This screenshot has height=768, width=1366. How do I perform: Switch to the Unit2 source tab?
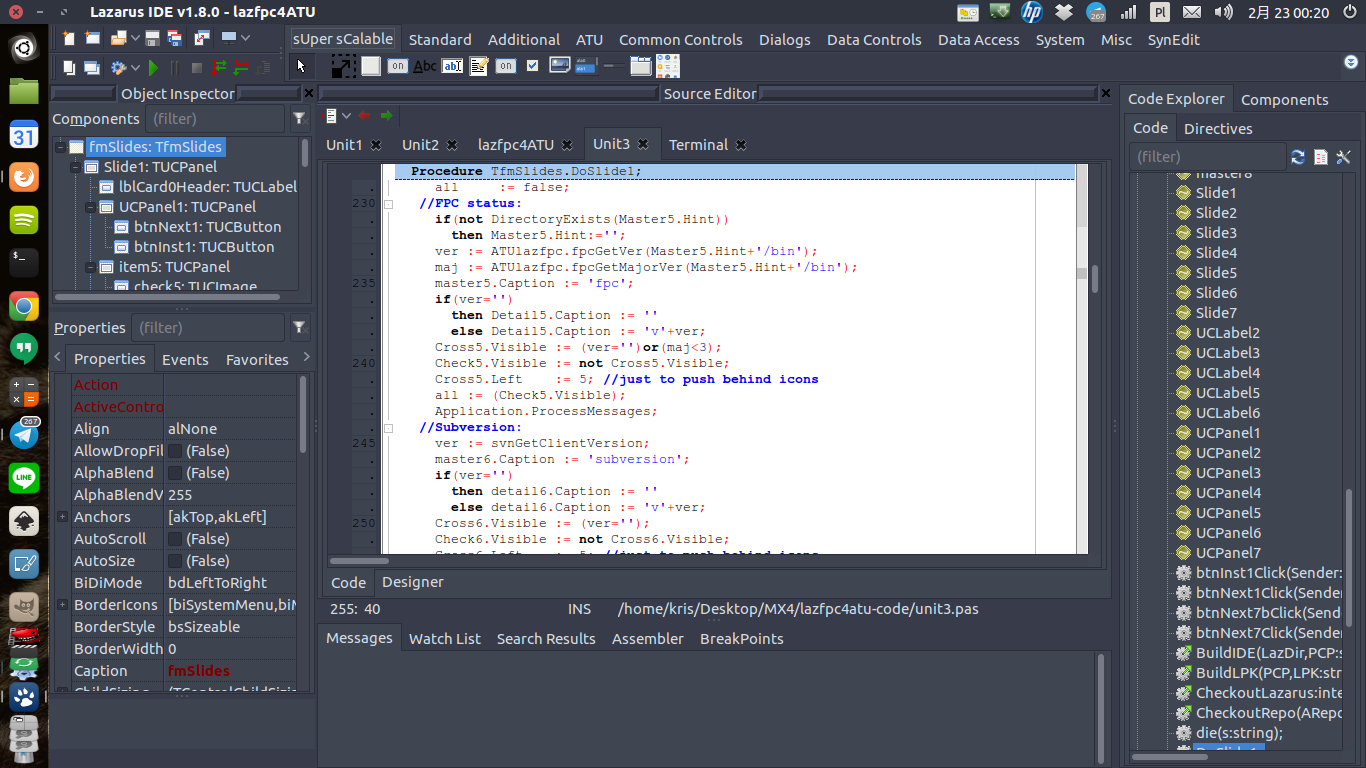coord(420,144)
